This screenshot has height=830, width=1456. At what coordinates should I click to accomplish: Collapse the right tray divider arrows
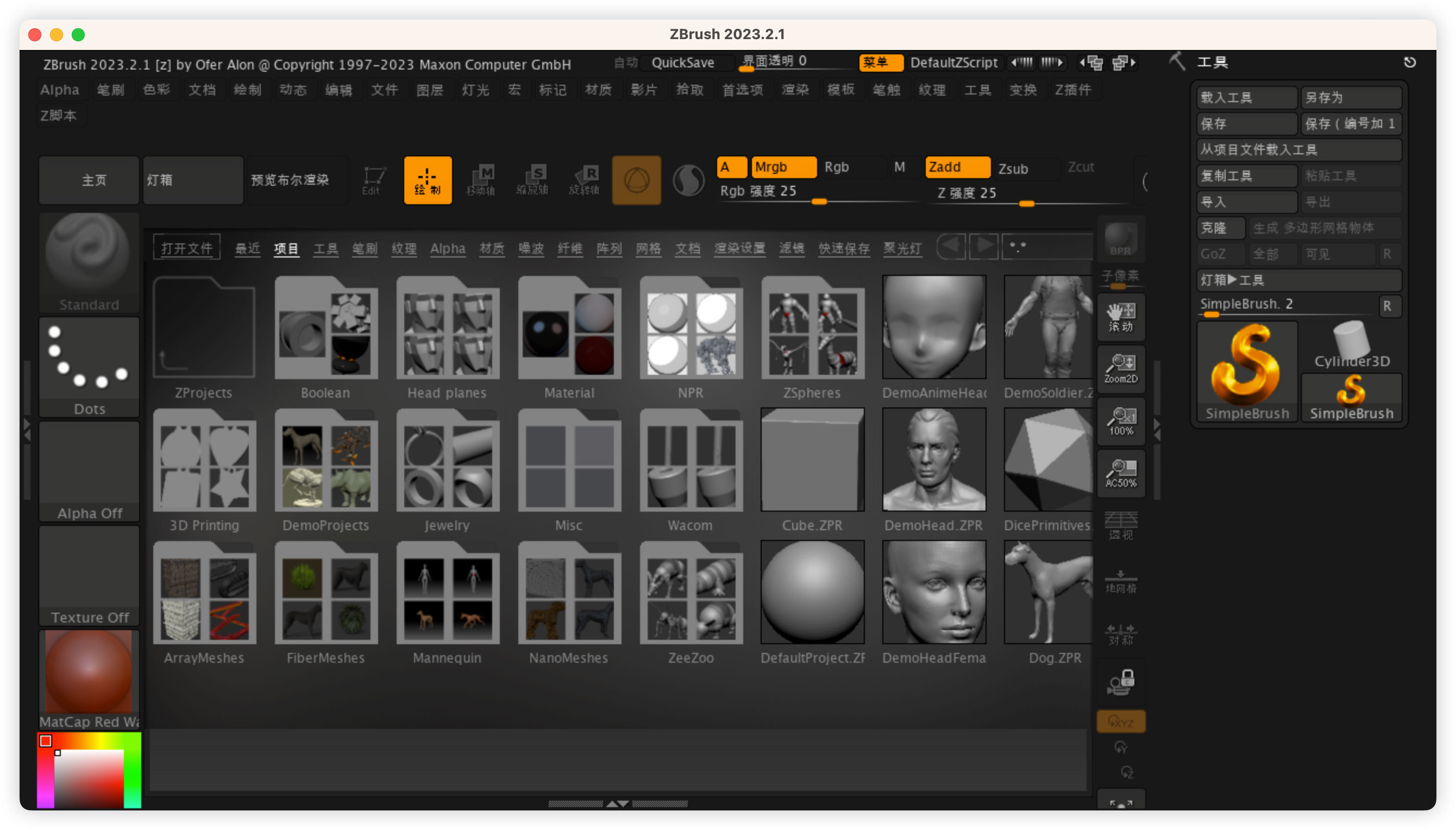tap(1156, 430)
